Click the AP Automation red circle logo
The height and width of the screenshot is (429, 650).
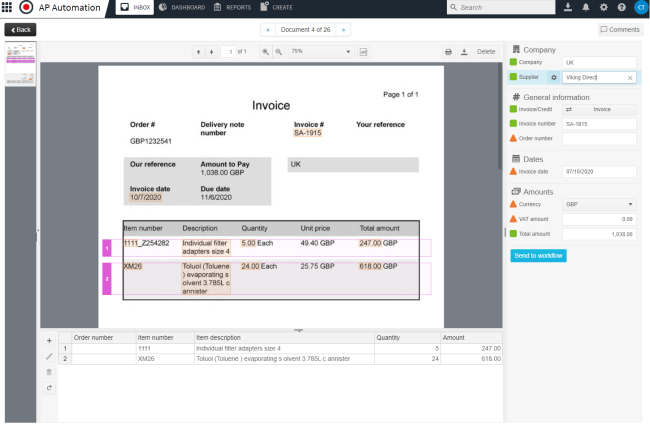tap(26, 7)
